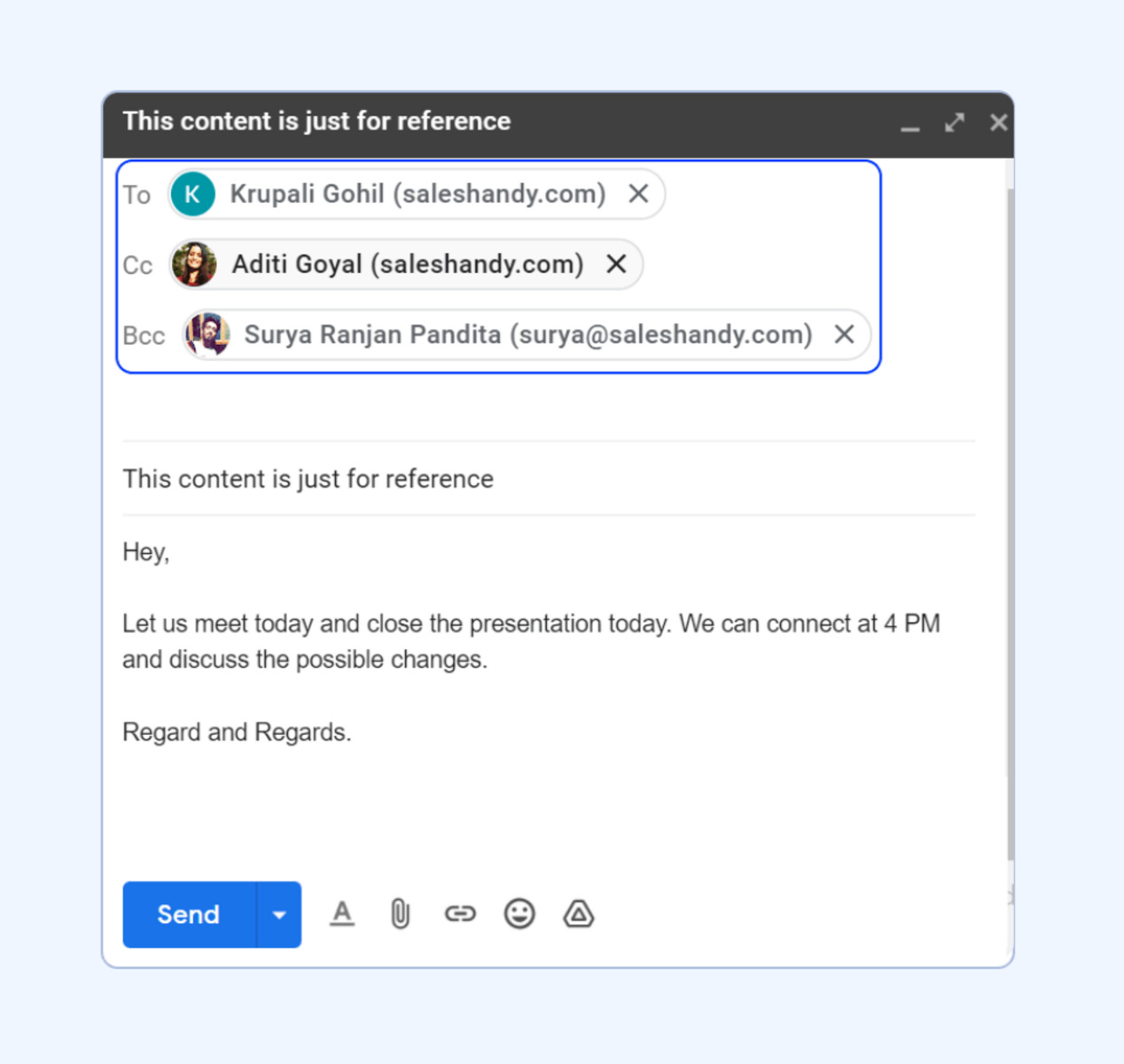Remove Aditi Goyal from Cc field
The height and width of the screenshot is (1064, 1124).
coord(616,263)
